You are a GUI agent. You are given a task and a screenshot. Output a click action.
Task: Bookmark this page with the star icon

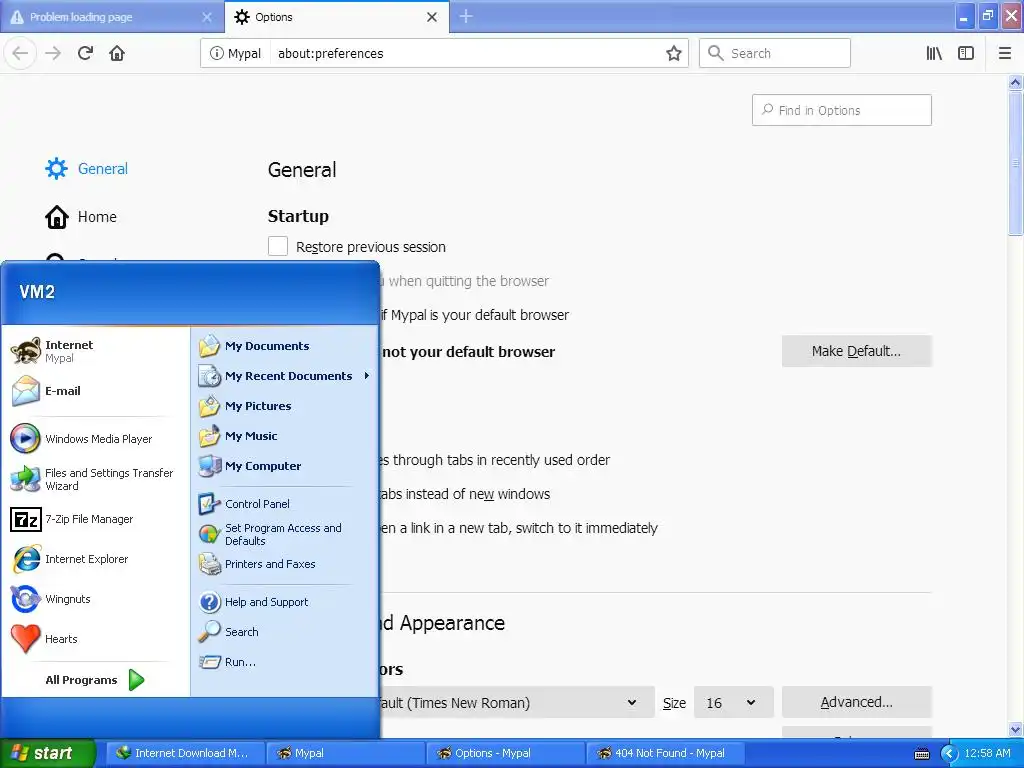[674, 54]
